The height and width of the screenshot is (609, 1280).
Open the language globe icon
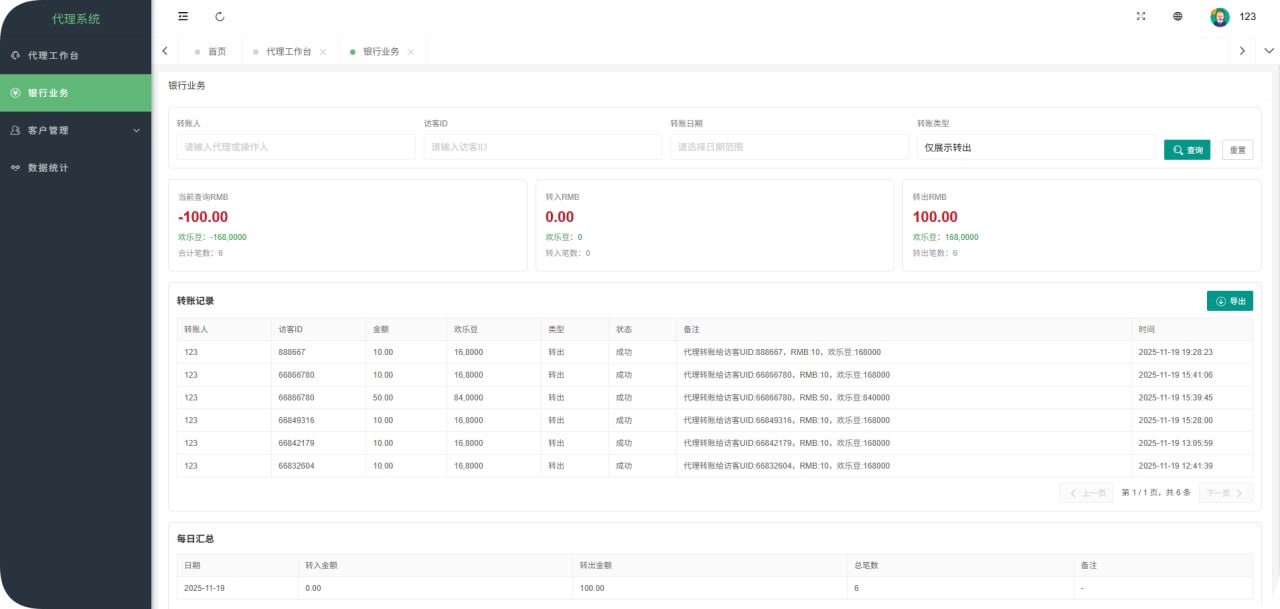click(1178, 16)
